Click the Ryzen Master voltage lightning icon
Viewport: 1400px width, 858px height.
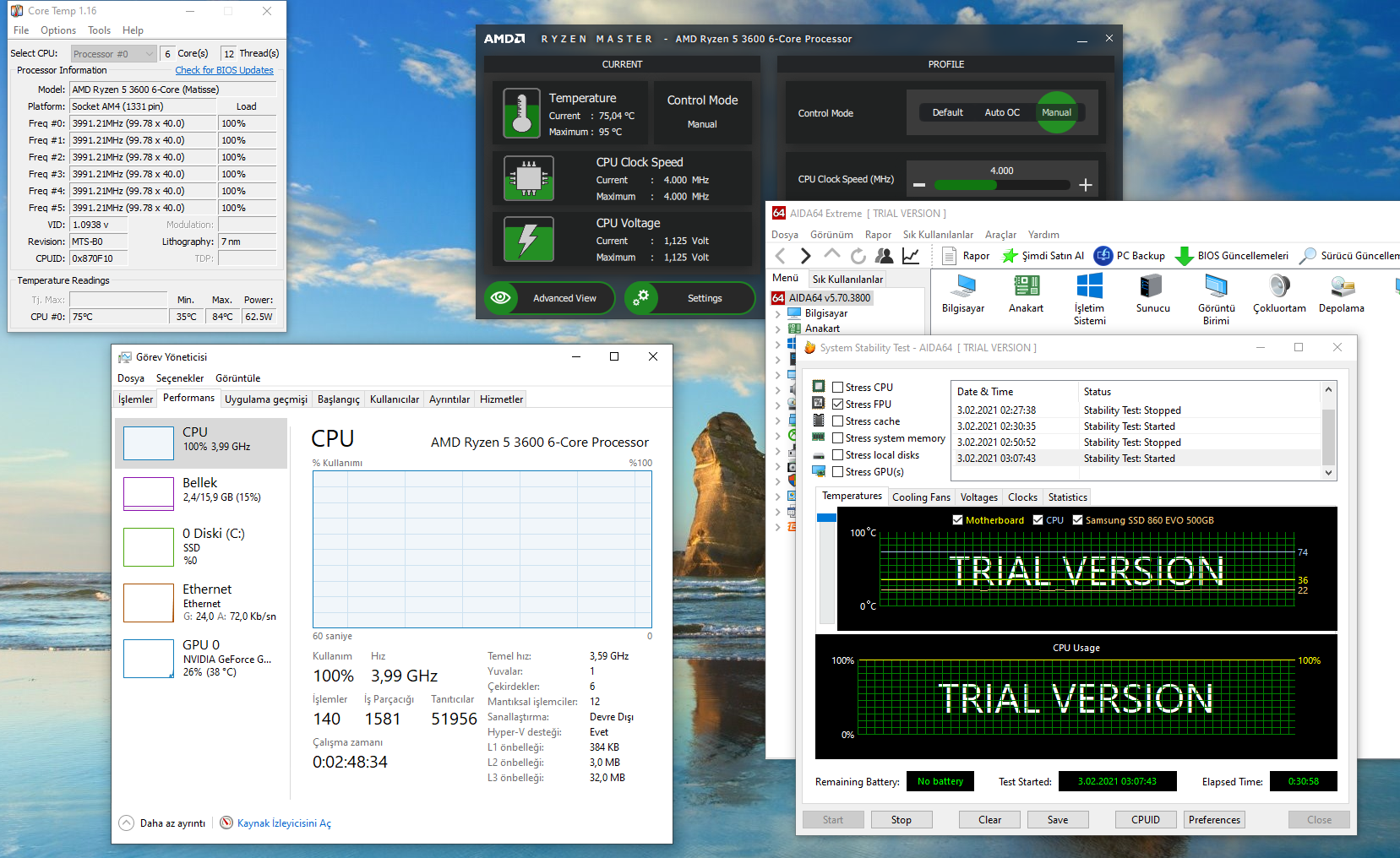[529, 239]
